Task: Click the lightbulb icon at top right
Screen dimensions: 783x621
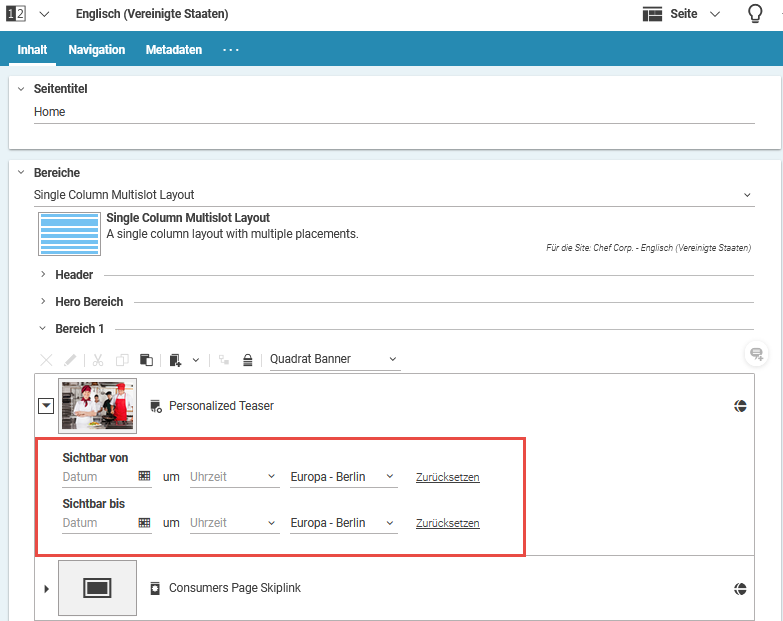Action: (756, 14)
